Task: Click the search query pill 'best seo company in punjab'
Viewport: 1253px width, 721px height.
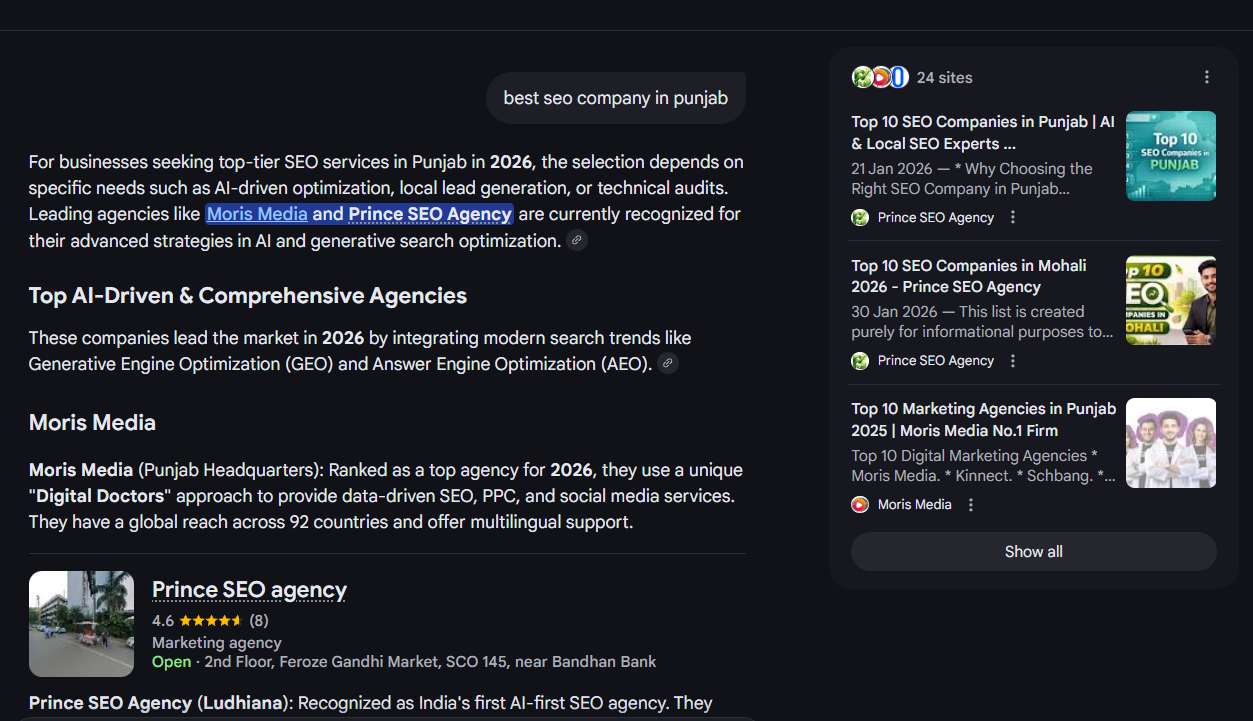Action: (x=615, y=97)
